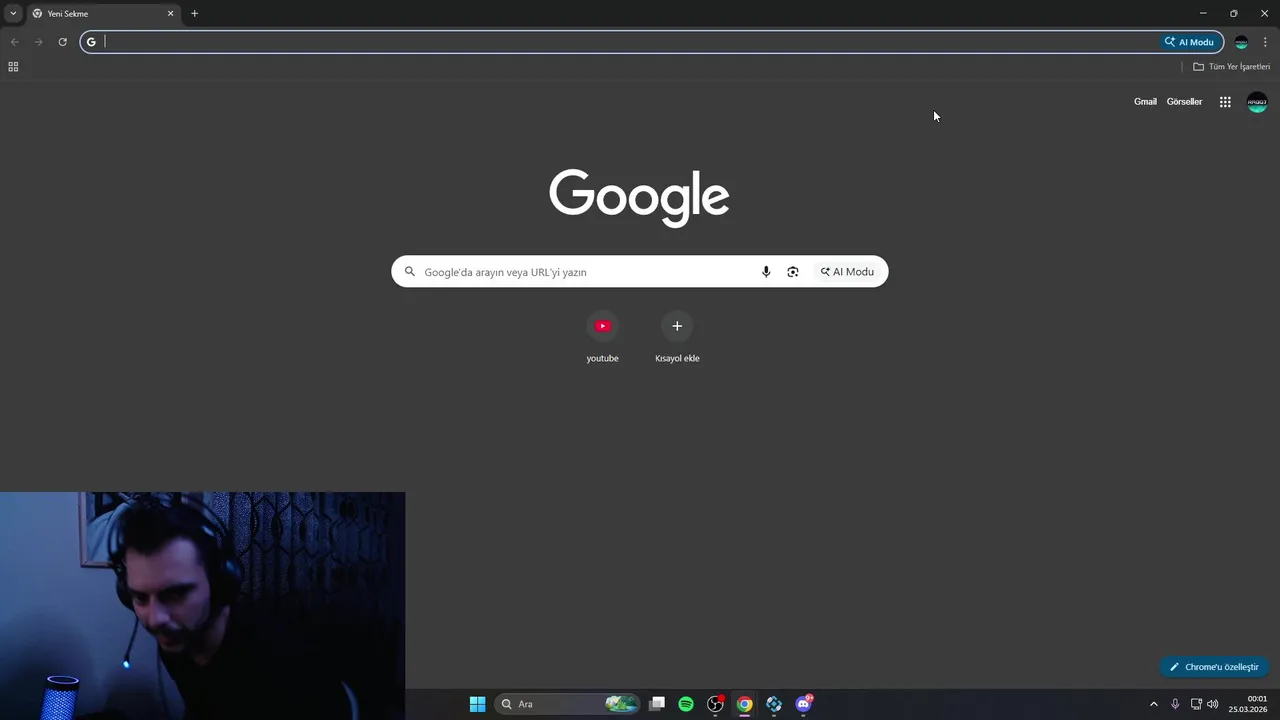1280x720 pixels.
Task: Open the Windows Start menu
Action: [477, 704]
